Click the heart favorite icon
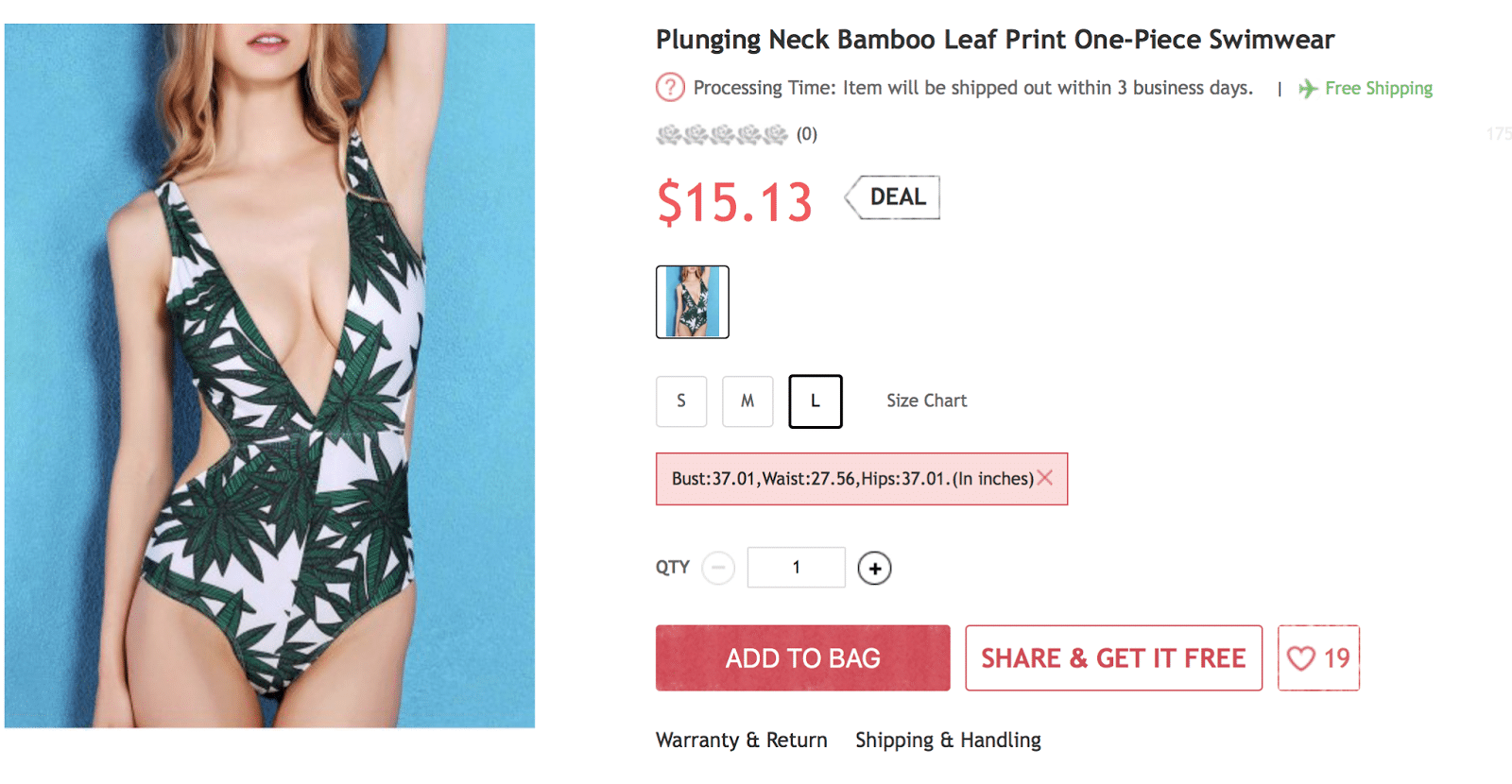 1301,658
